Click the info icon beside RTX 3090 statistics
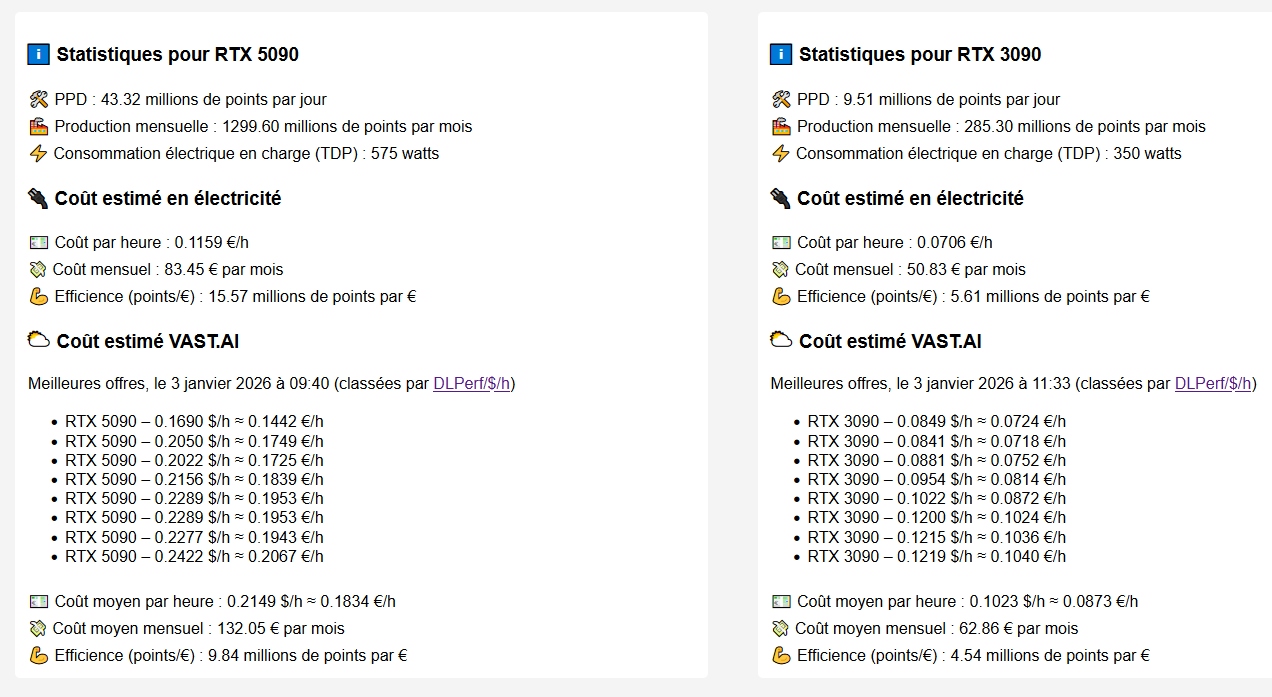The height and width of the screenshot is (697, 1272). pyautogui.click(x=780, y=55)
